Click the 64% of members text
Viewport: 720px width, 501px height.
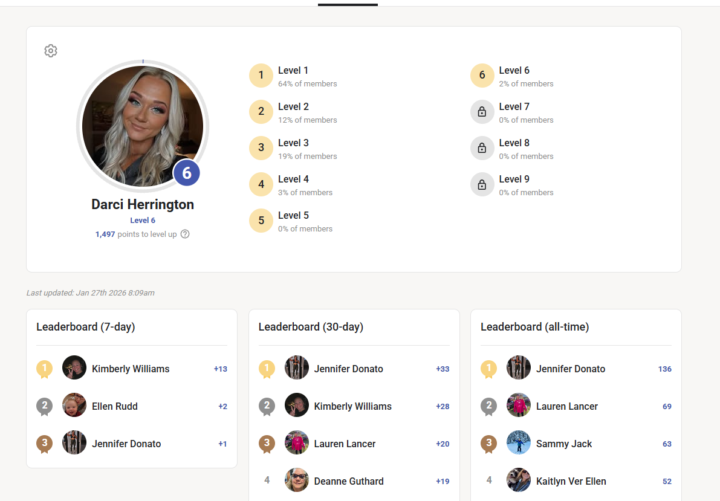[x=308, y=84]
